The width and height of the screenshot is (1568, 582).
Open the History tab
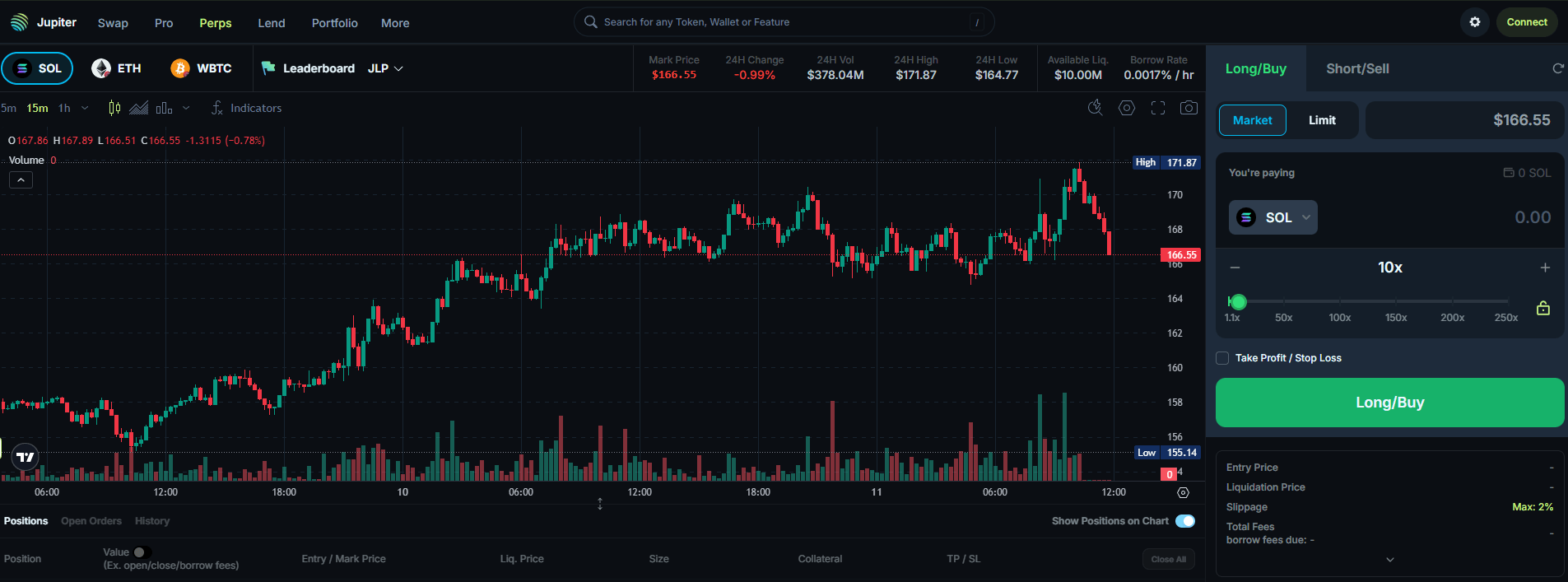point(152,521)
